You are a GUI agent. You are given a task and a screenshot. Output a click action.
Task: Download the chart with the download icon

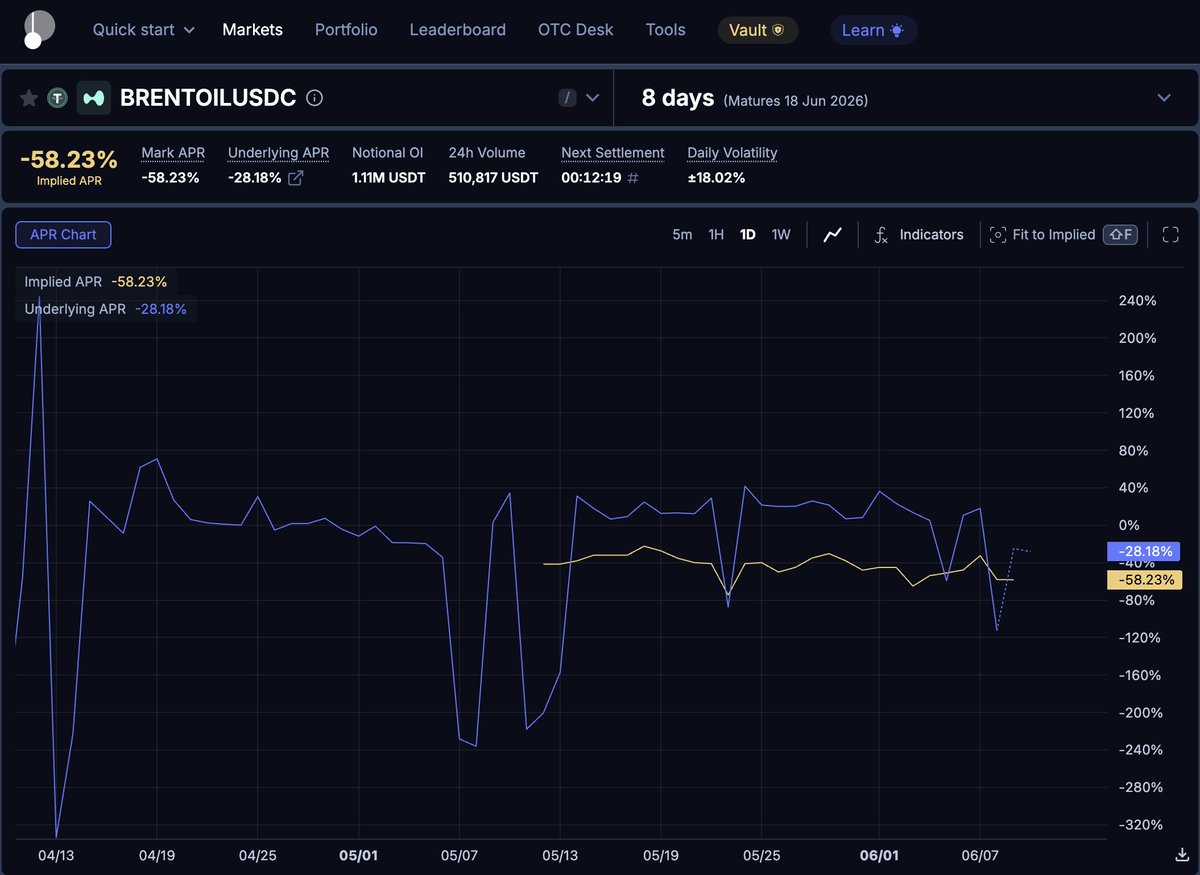1182,855
